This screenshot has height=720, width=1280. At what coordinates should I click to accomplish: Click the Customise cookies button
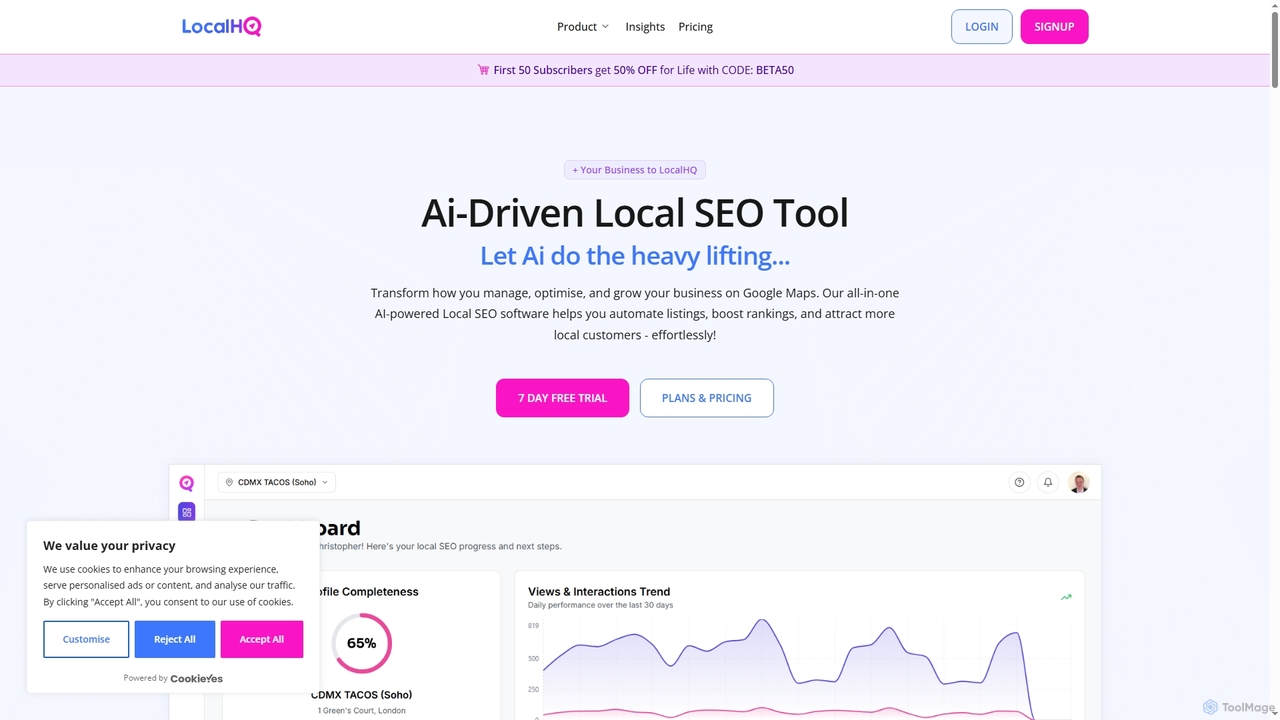tap(86, 639)
